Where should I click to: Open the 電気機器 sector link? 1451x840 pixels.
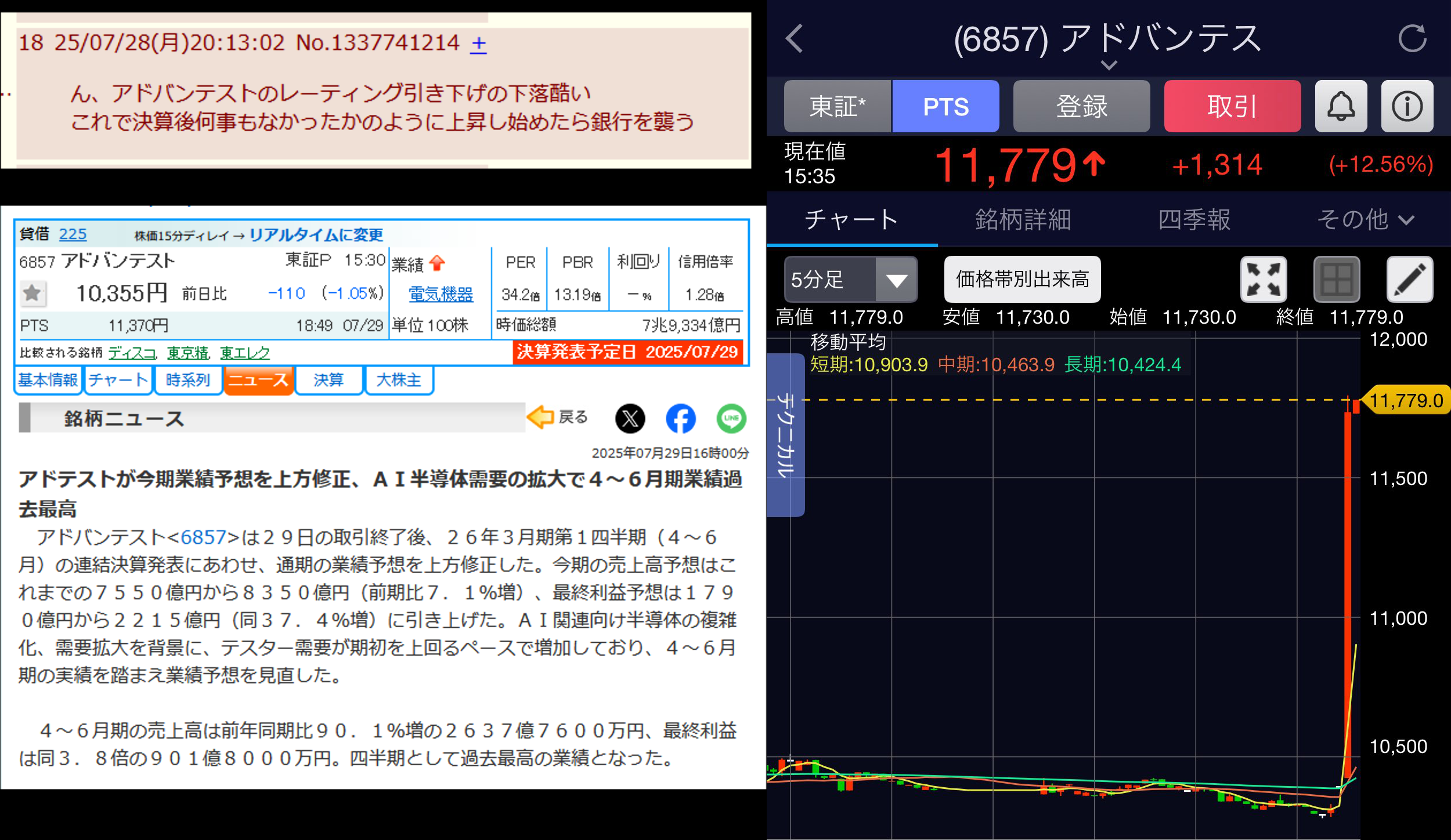point(441,294)
